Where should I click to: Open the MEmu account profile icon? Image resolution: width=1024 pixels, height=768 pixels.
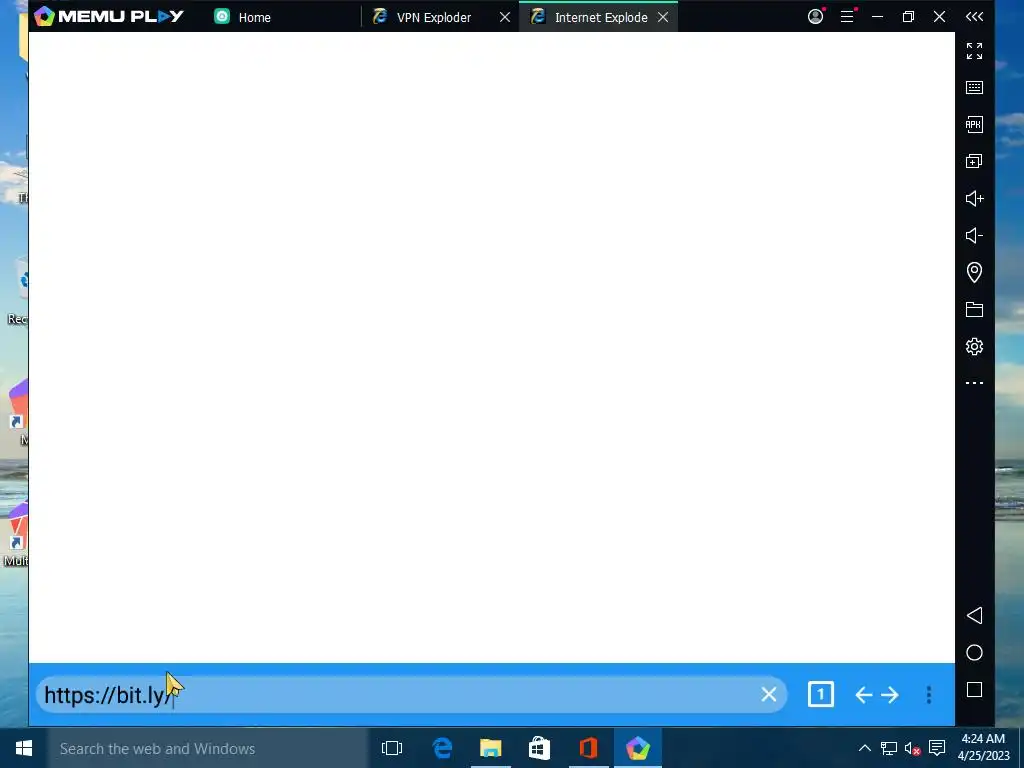815,16
